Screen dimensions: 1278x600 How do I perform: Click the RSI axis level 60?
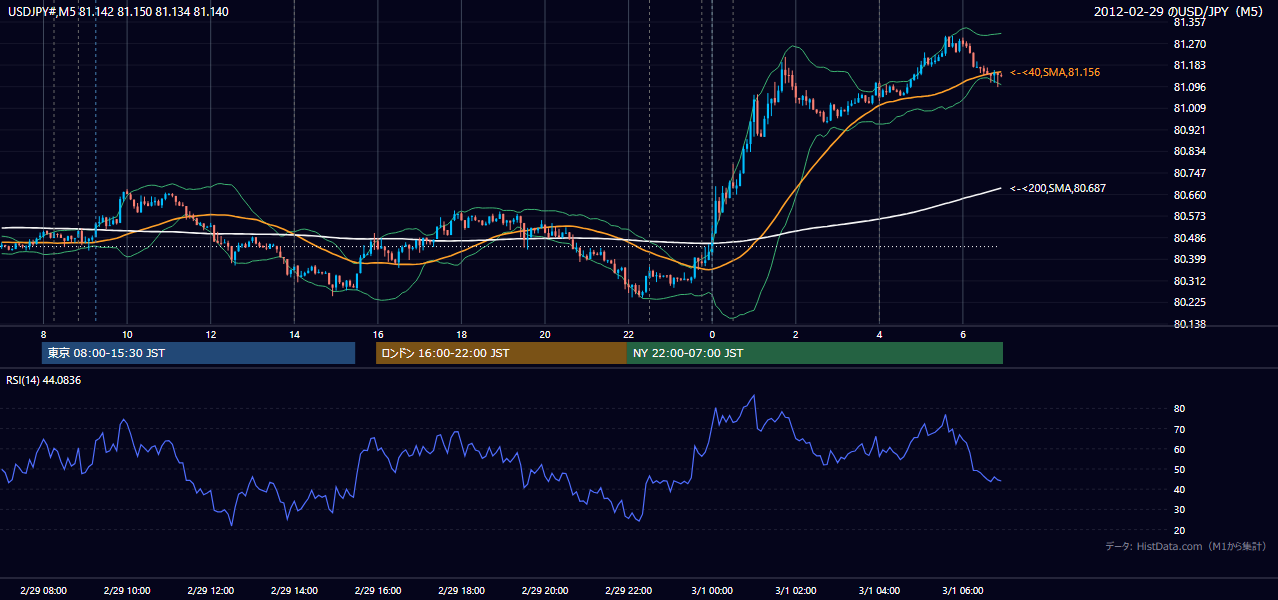1179,449
